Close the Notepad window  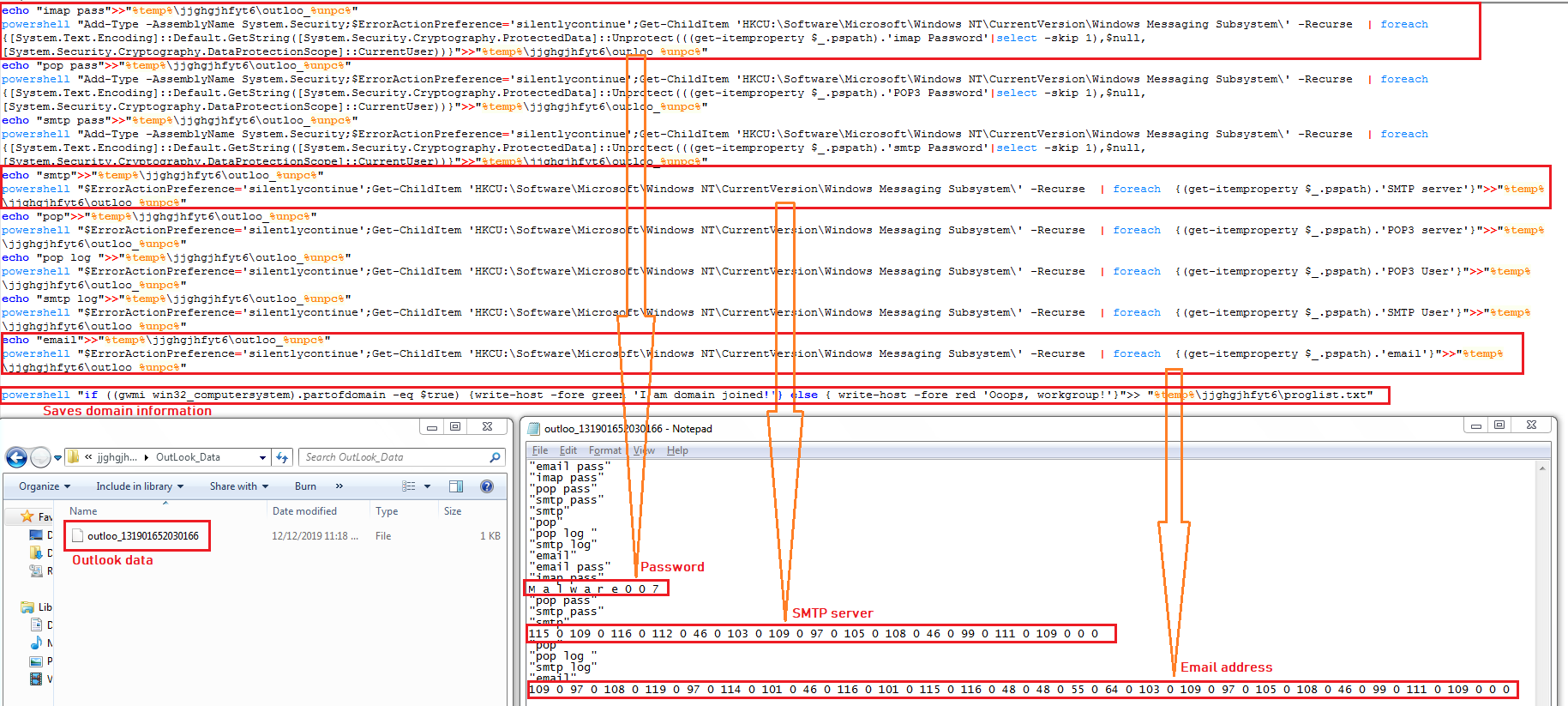pos(1531,425)
